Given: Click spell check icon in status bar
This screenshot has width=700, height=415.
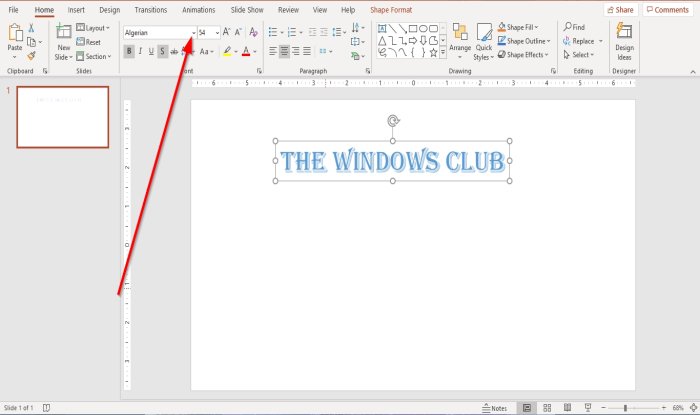Looking at the screenshot, I should click(46, 408).
